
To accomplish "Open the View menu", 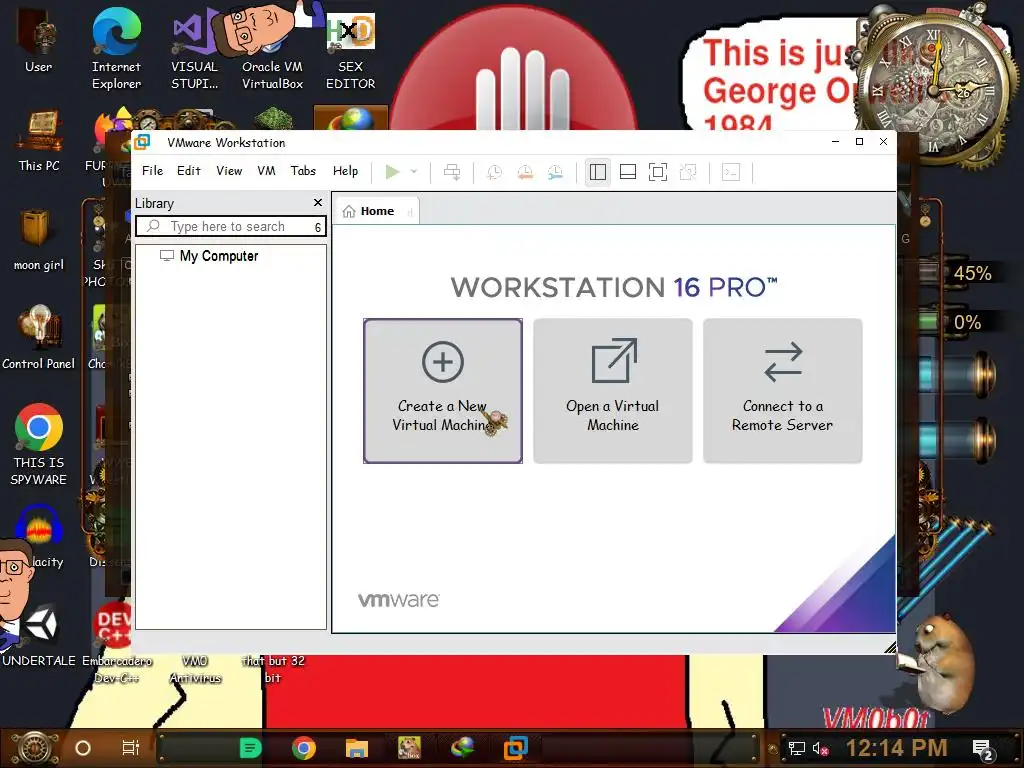I will click(229, 170).
